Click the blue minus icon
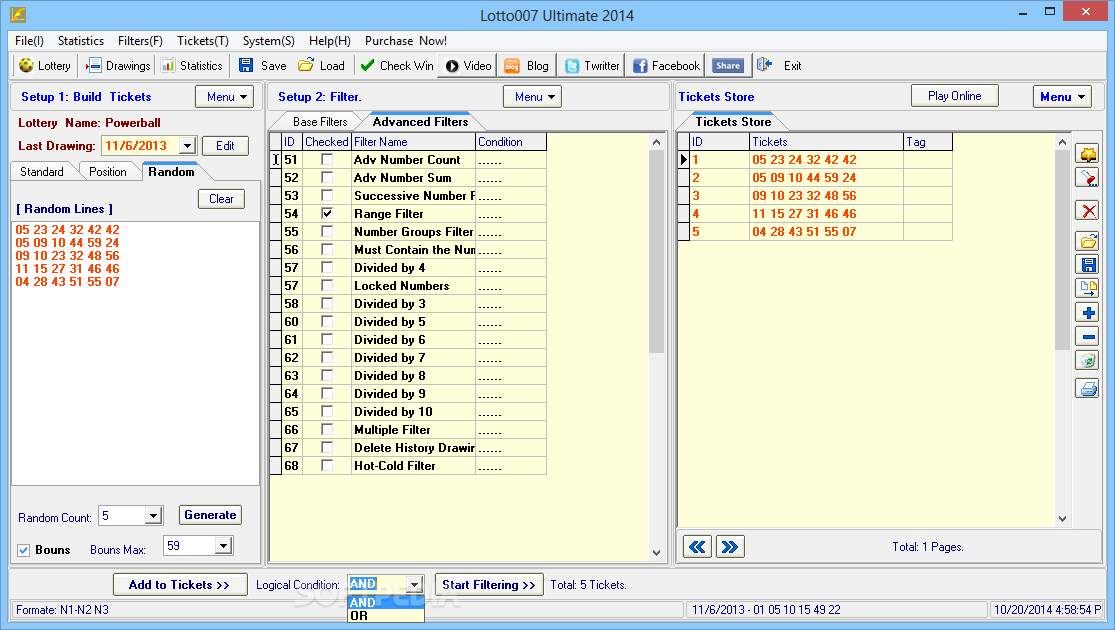Image resolution: width=1115 pixels, height=630 pixels. point(1087,336)
